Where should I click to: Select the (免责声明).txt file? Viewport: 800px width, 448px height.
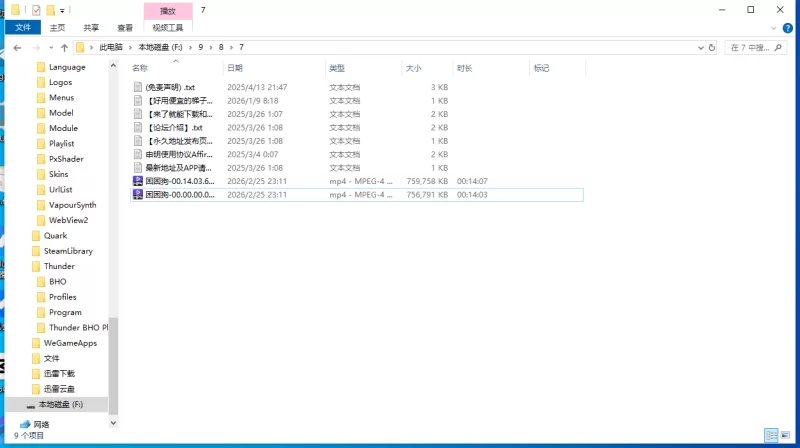357,87
